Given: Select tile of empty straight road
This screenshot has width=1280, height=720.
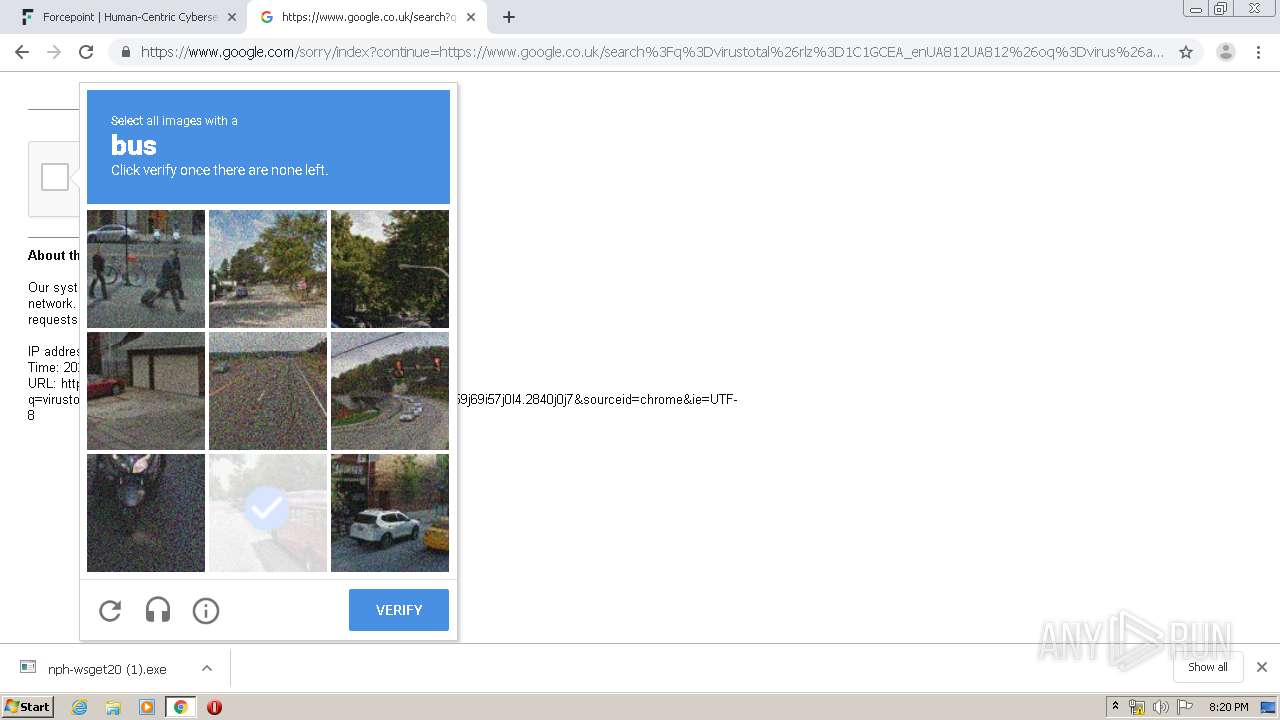Looking at the screenshot, I should pos(268,391).
